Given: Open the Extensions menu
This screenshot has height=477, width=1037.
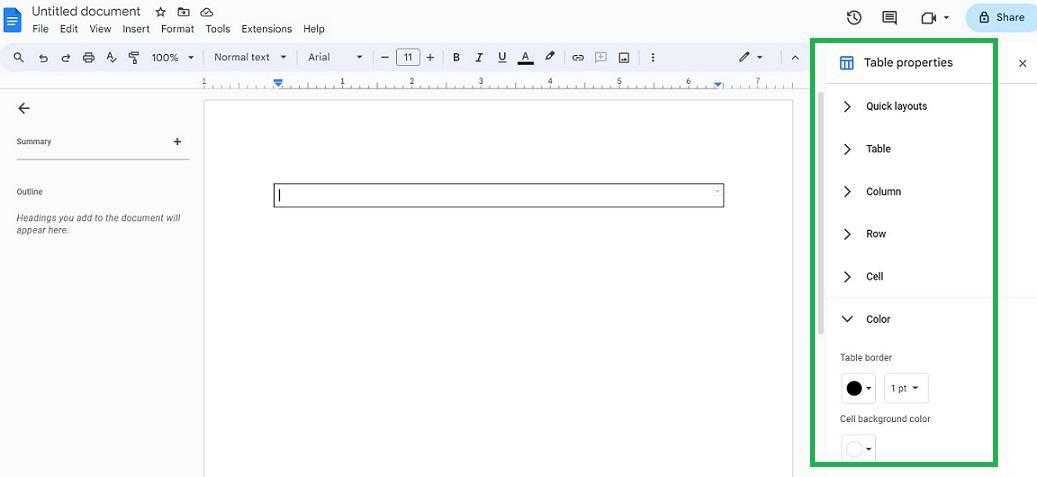Looking at the screenshot, I should [267, 29].
